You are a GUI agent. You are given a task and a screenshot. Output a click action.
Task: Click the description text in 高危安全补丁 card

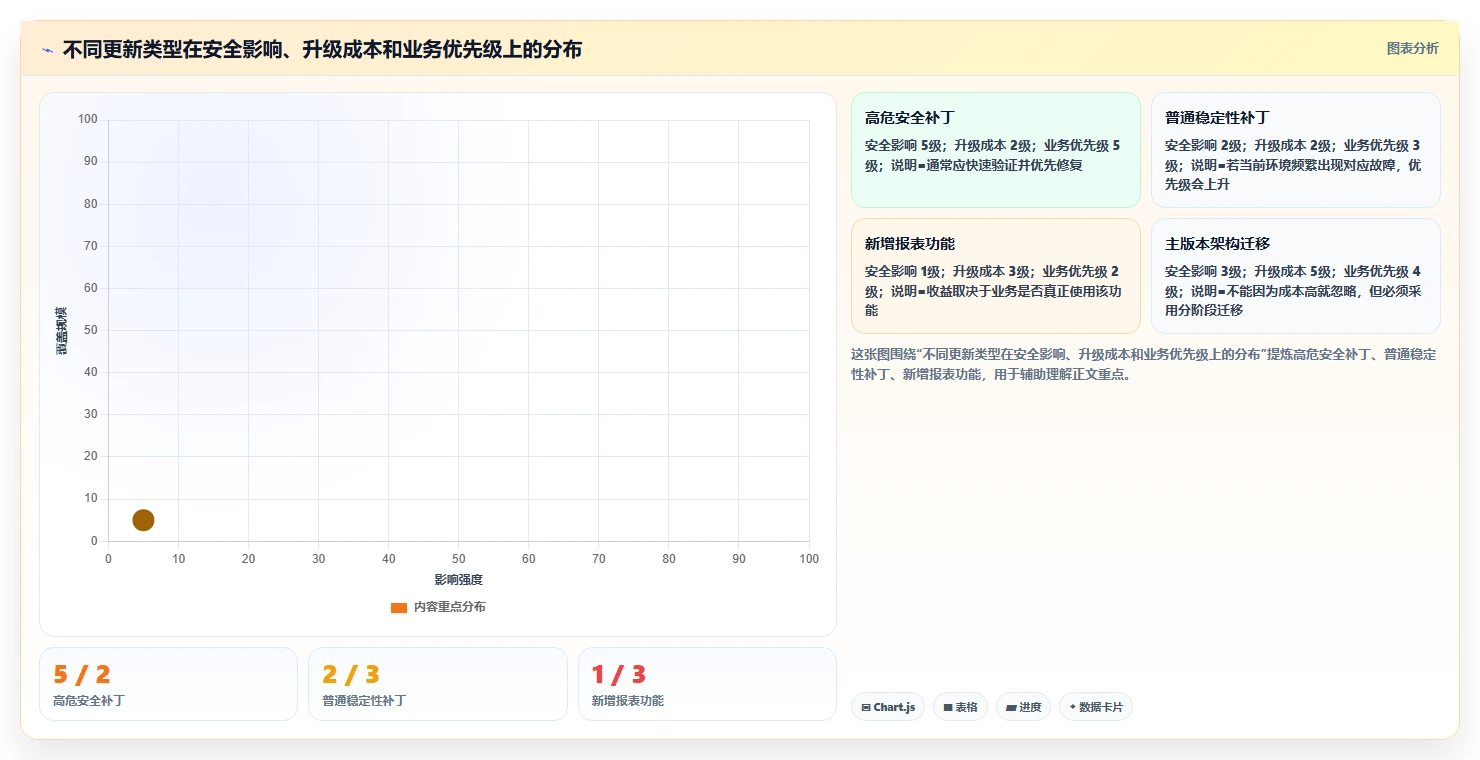pos(992,155)
